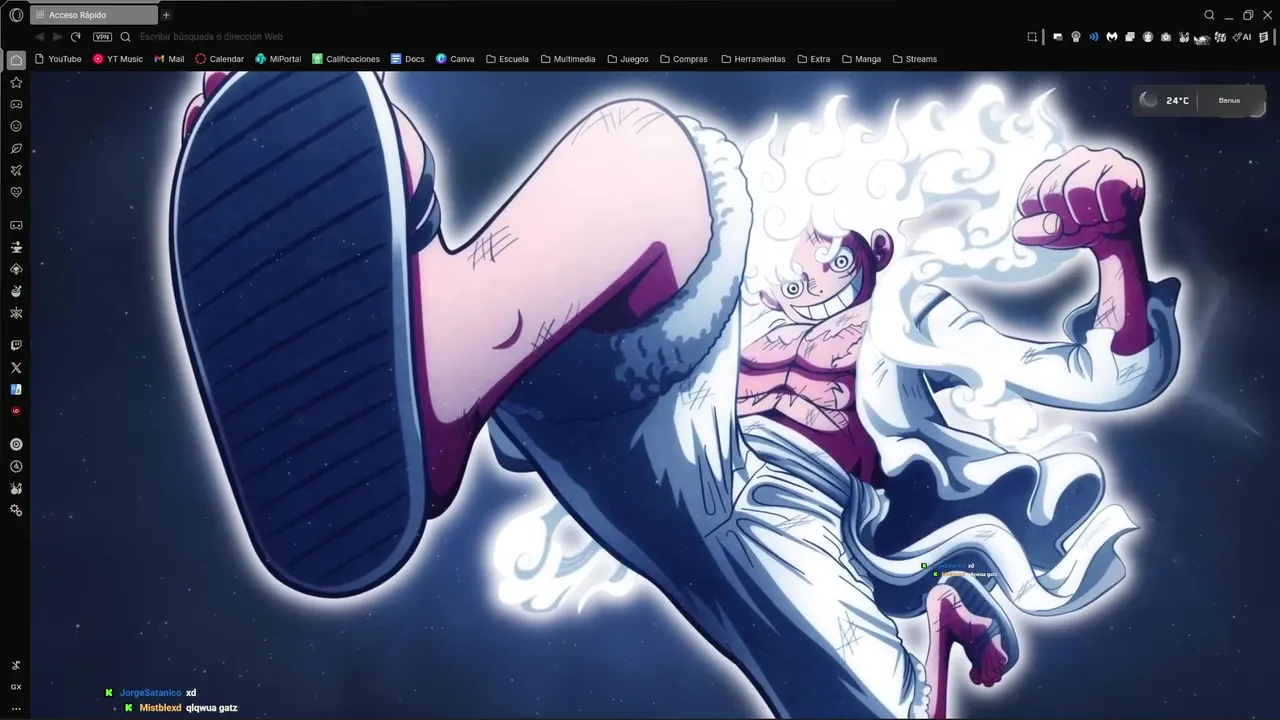
Task: Click the 24°C weather widget
Action: click(1167, 100)
